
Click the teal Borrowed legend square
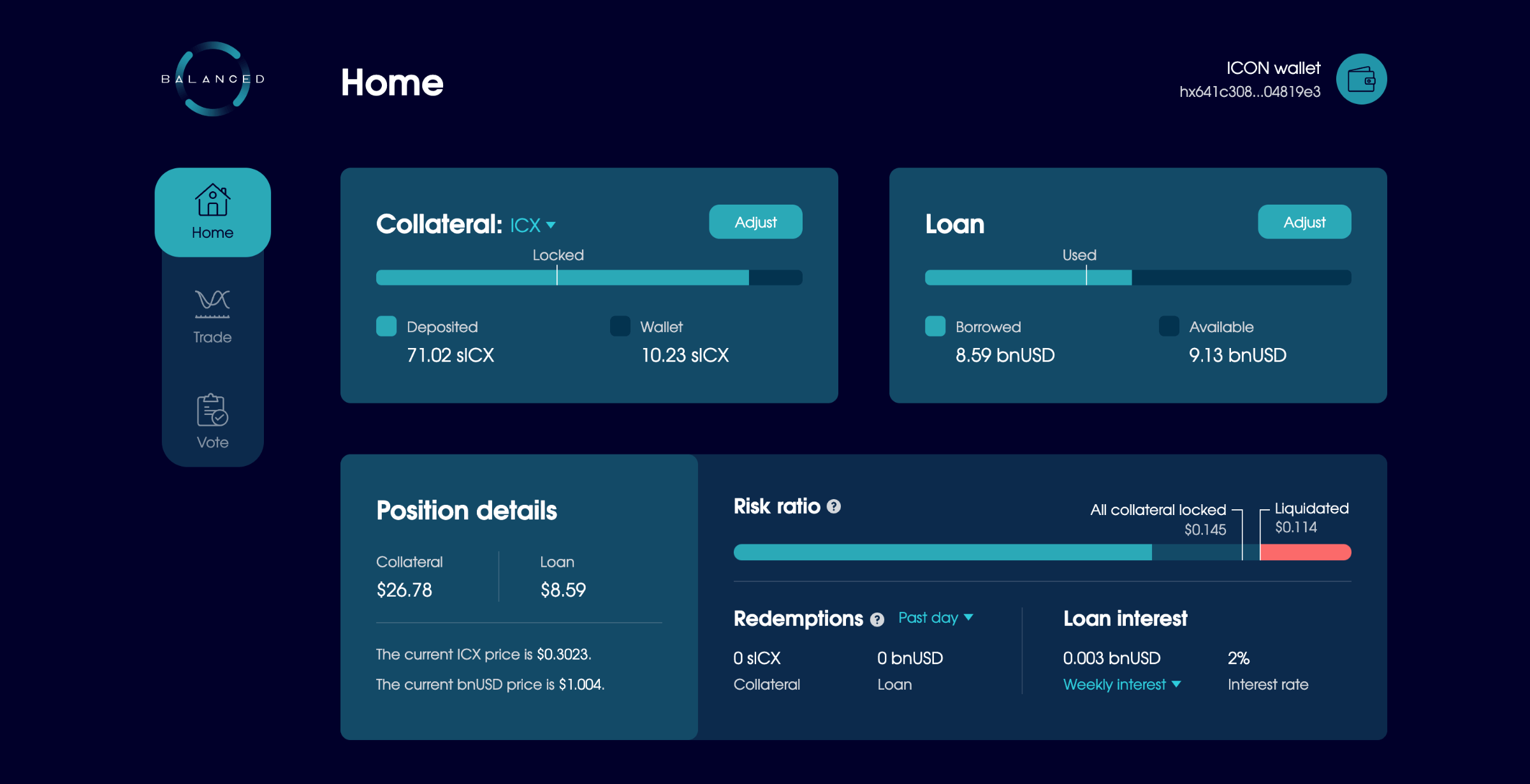point(935,326)
